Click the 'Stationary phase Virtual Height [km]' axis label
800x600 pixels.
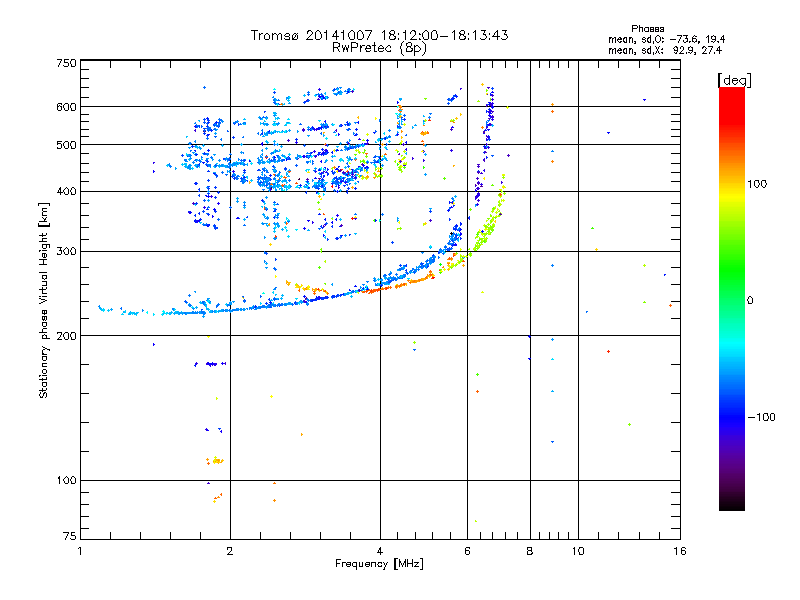click(x=44, y=300)
